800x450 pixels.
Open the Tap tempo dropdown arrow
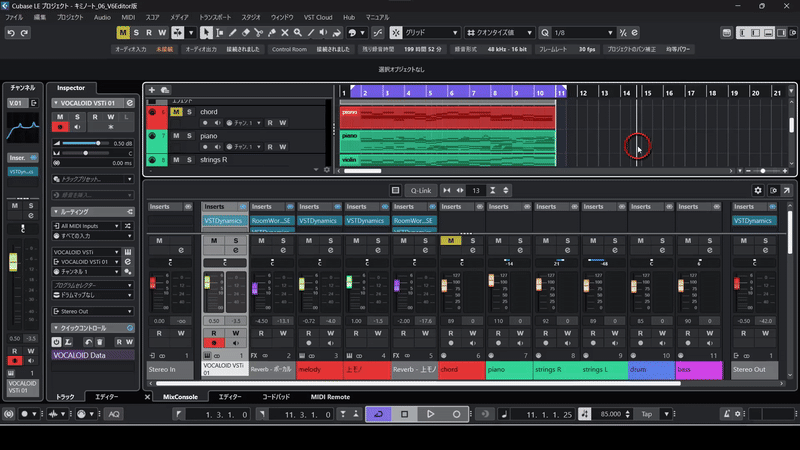click(666, 414)
